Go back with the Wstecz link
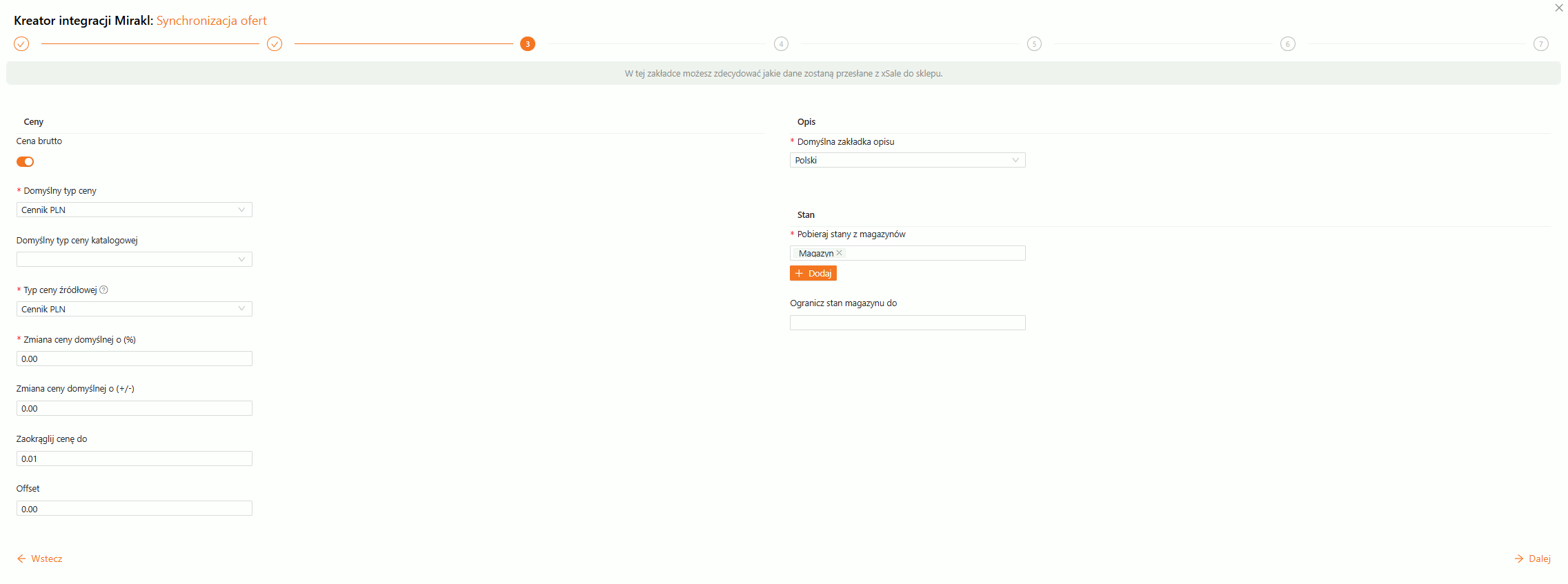The width and height of the screenshot is (1568, 584). (40, 558)
